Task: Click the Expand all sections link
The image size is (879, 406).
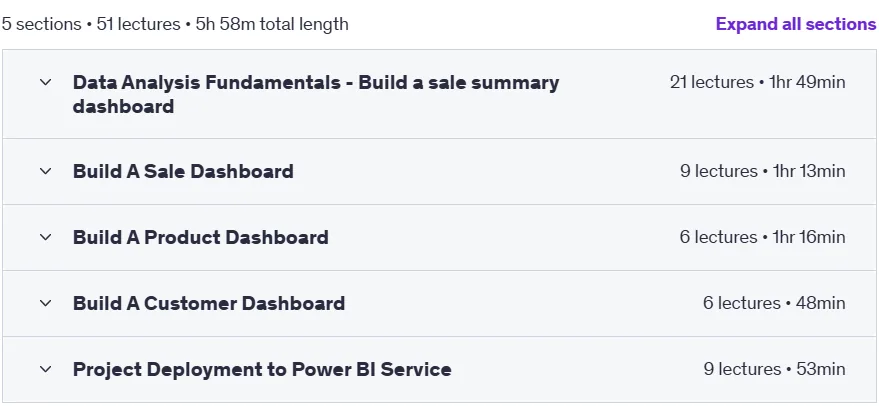Action: click(796, 24)
